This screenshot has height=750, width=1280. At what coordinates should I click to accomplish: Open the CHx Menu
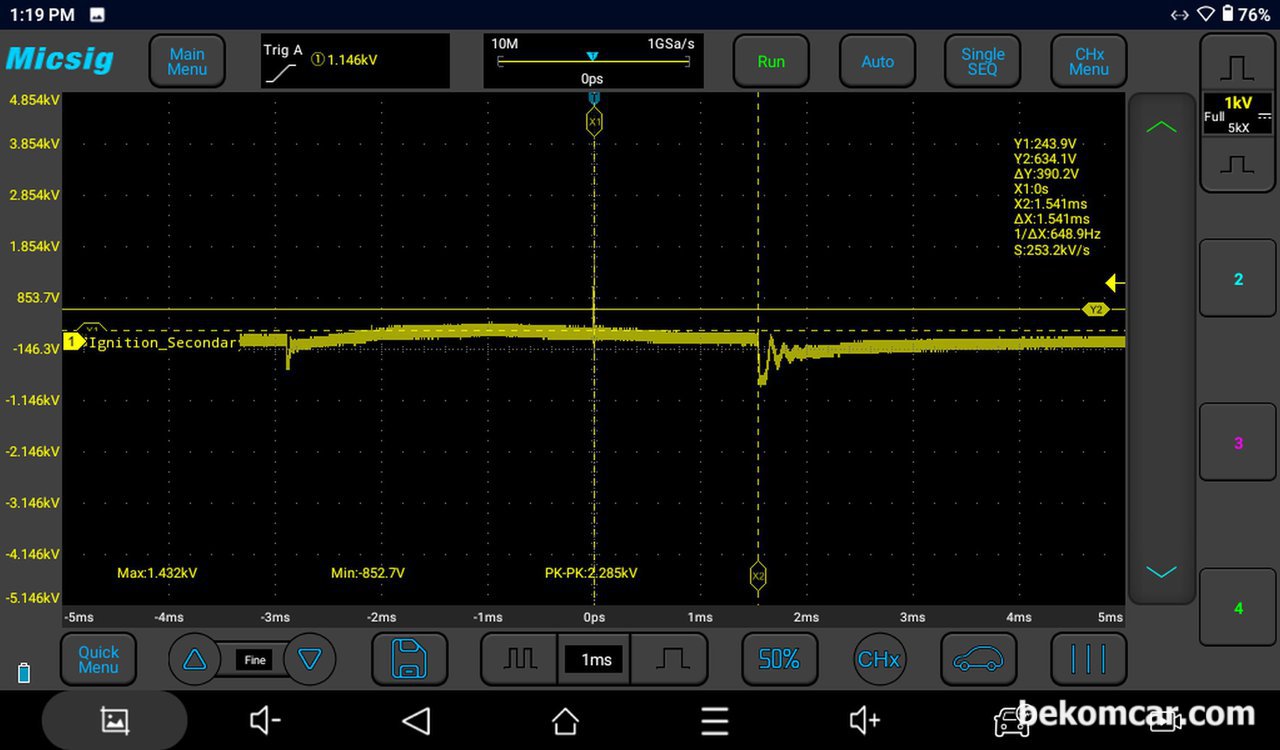(x=1088, y=62)
